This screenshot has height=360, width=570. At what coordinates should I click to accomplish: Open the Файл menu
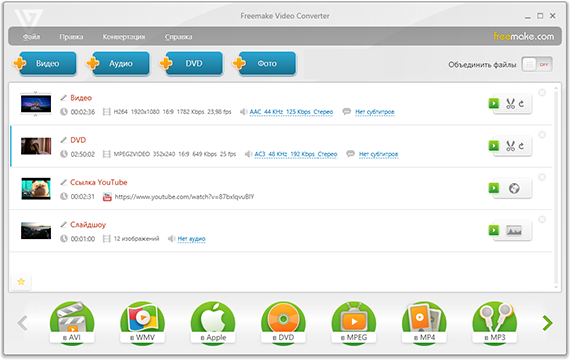pos(31,37)
